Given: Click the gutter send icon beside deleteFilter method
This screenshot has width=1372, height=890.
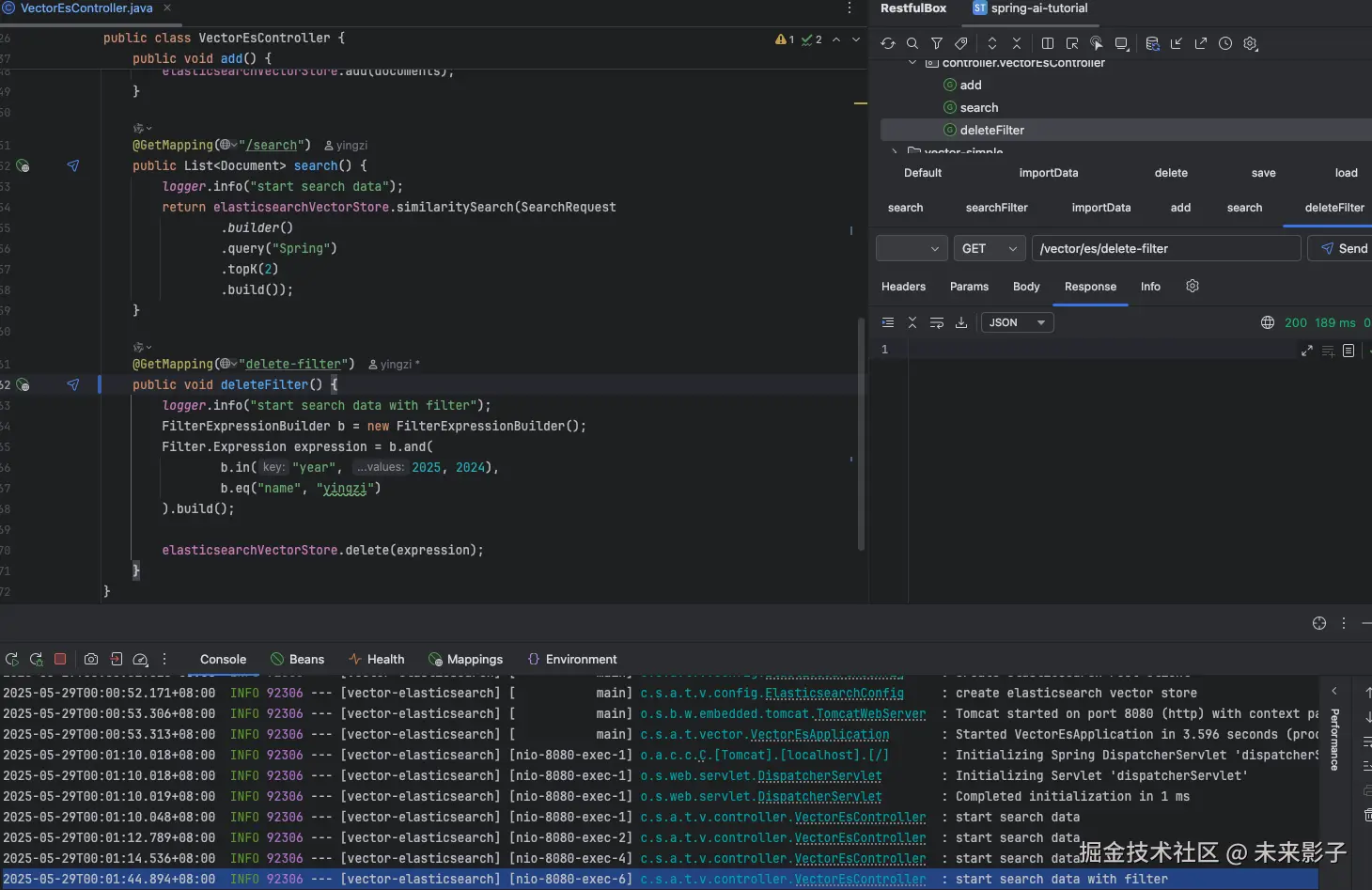Looking at the screenshot, I should point(73,384).
